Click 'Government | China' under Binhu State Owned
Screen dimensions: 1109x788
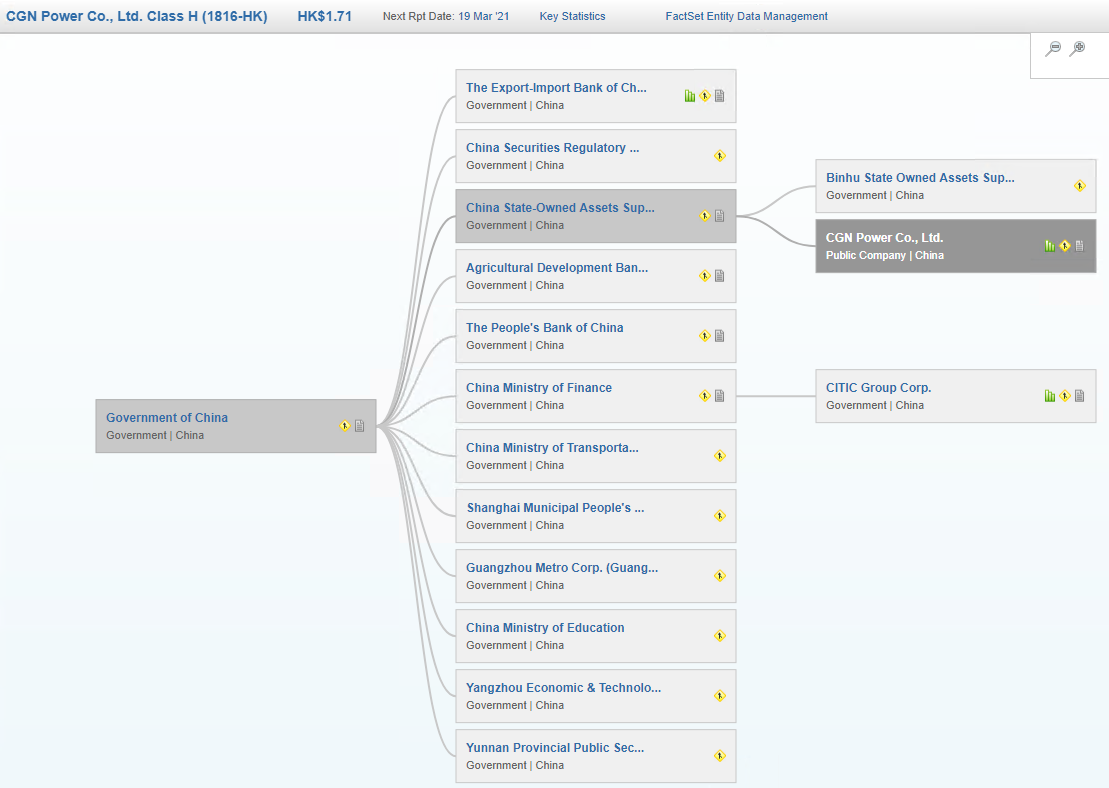click(875, 195)
